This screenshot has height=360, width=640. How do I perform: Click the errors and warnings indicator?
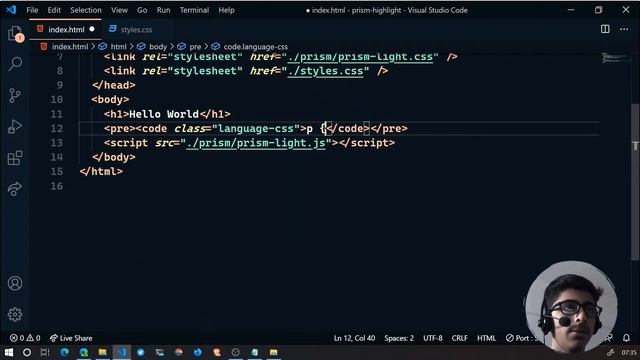click(x=25, y=338)
